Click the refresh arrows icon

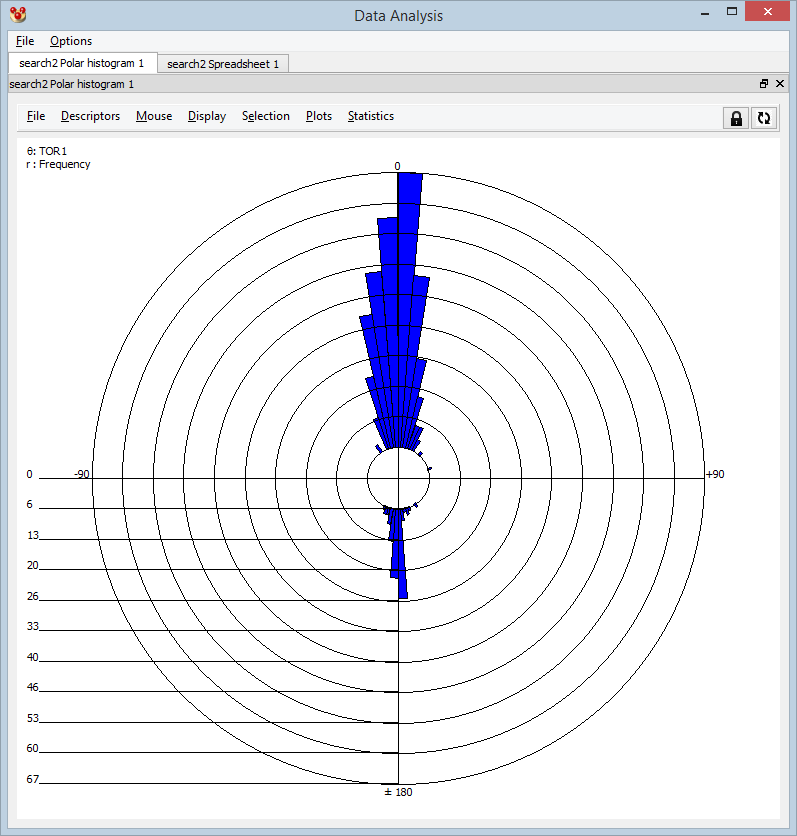point(764,118)
